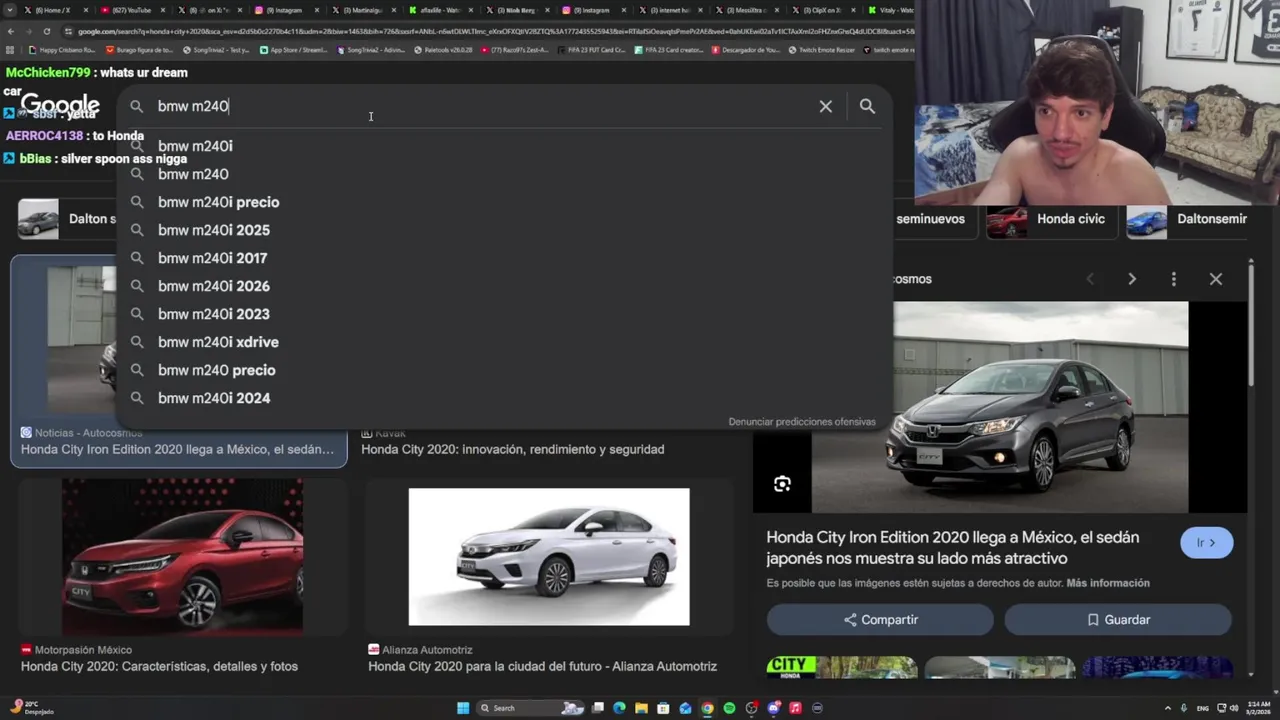Click the browser back arrow
This screenshot has height=720, width=1280.
[10, 31]
